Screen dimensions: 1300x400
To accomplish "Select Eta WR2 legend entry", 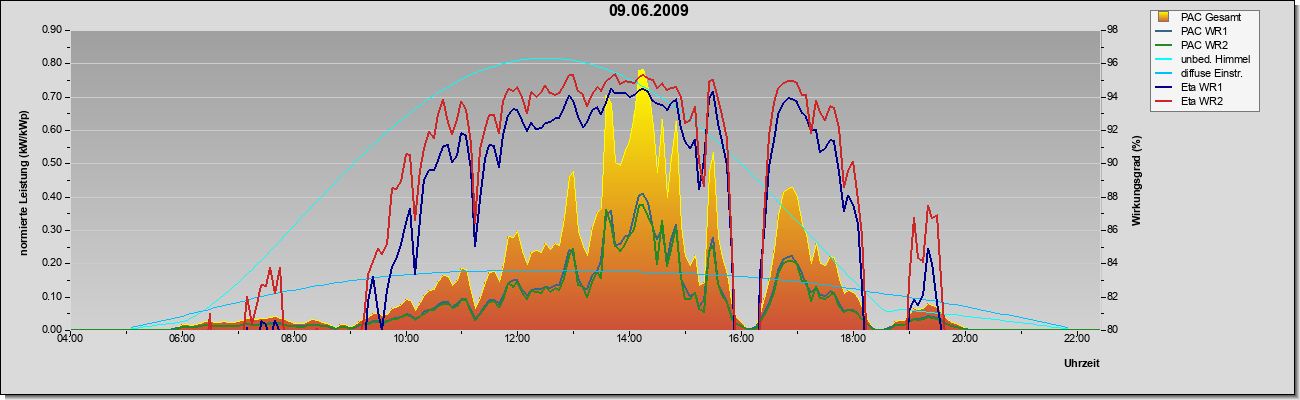I will pyautogui.click(x=1199, y=101).
